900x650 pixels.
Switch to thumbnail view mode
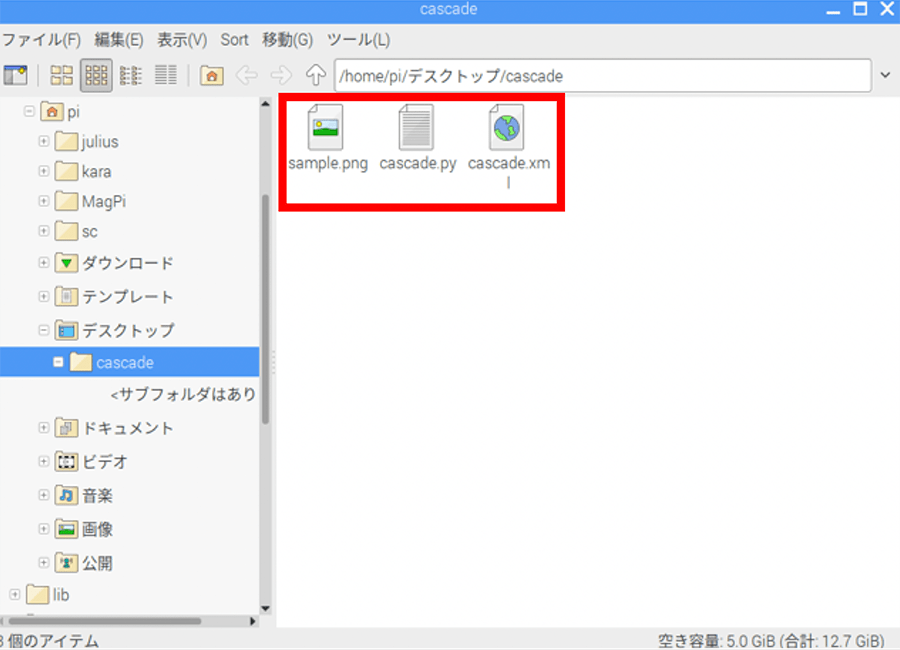(x=96, y=75)
